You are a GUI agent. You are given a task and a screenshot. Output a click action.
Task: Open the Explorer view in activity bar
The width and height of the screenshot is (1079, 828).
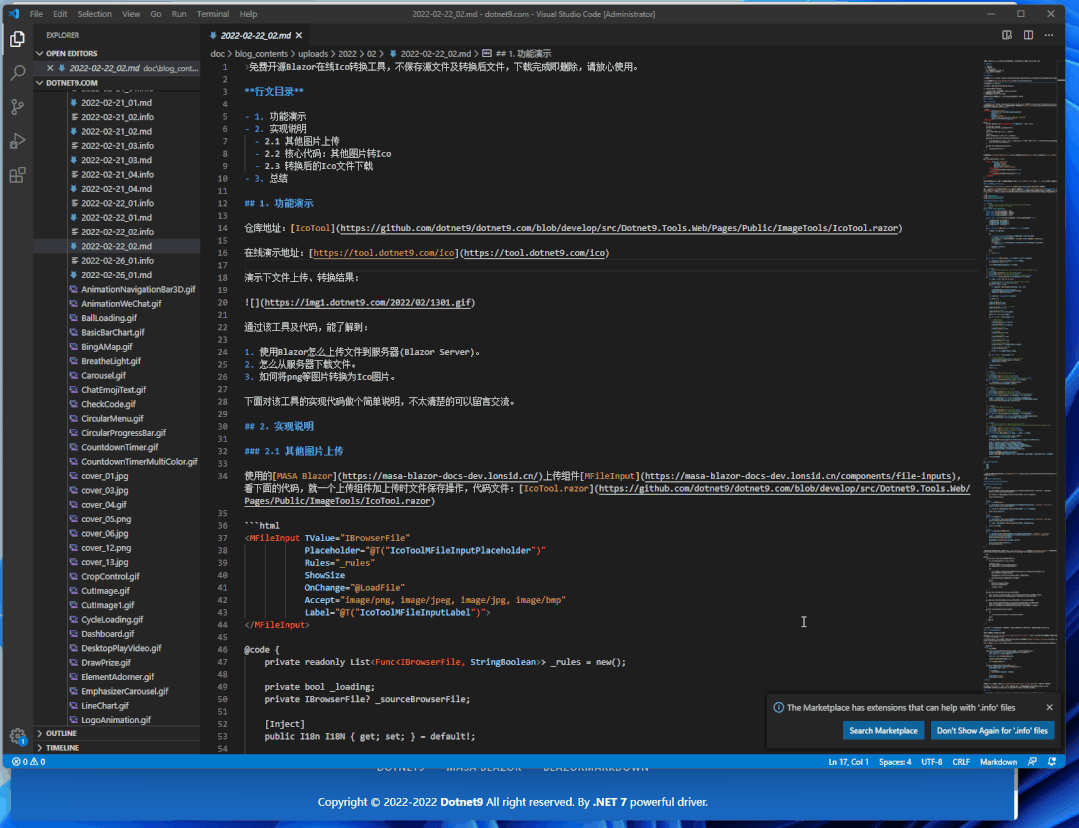[x=18, y=39]
